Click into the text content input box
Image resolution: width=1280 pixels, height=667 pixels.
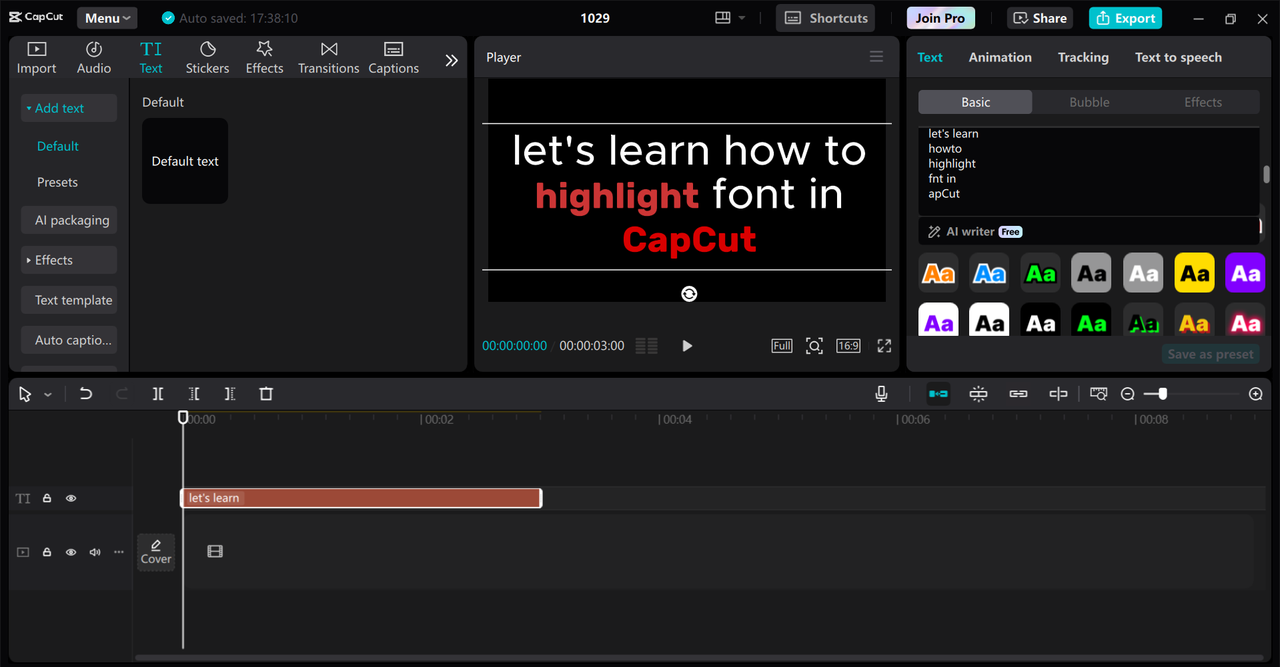(x=1089, y=171)
